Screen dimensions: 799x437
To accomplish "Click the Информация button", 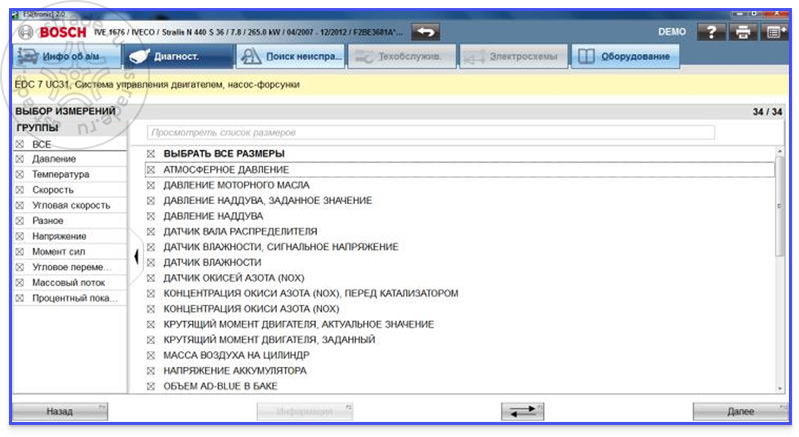I will coord(305,411).
